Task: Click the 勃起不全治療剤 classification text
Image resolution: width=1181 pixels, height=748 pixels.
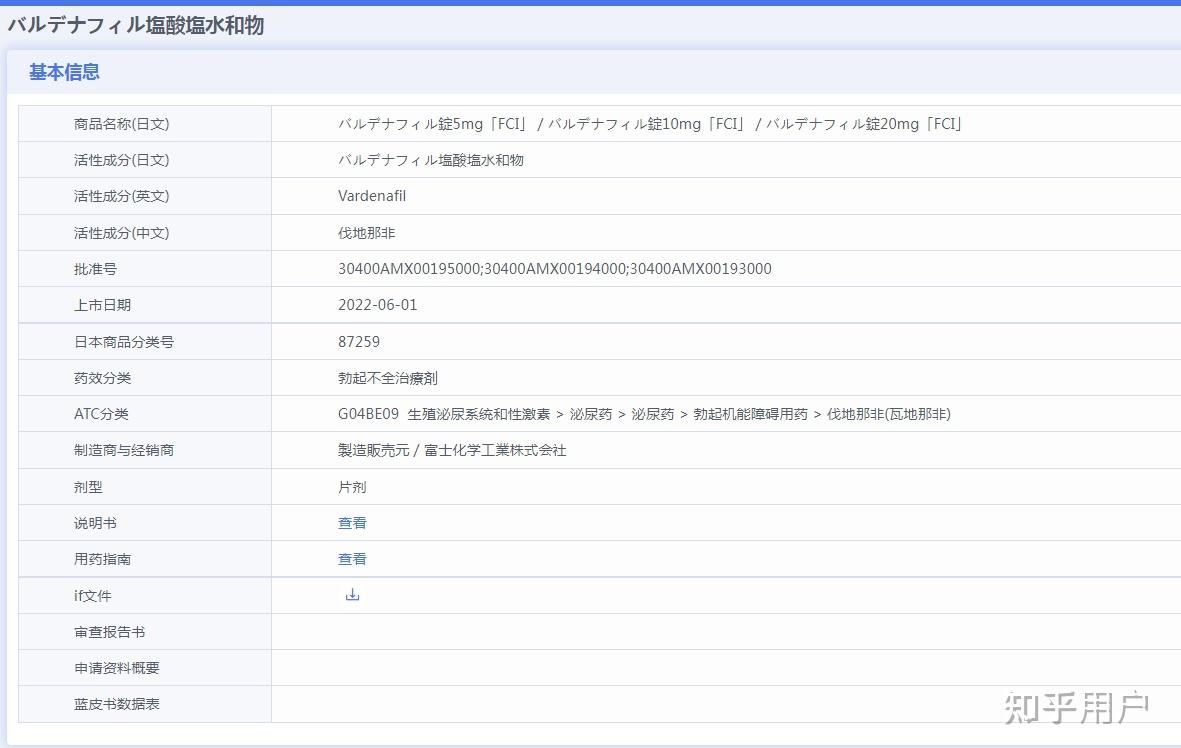Action: (x=388, y=378)
